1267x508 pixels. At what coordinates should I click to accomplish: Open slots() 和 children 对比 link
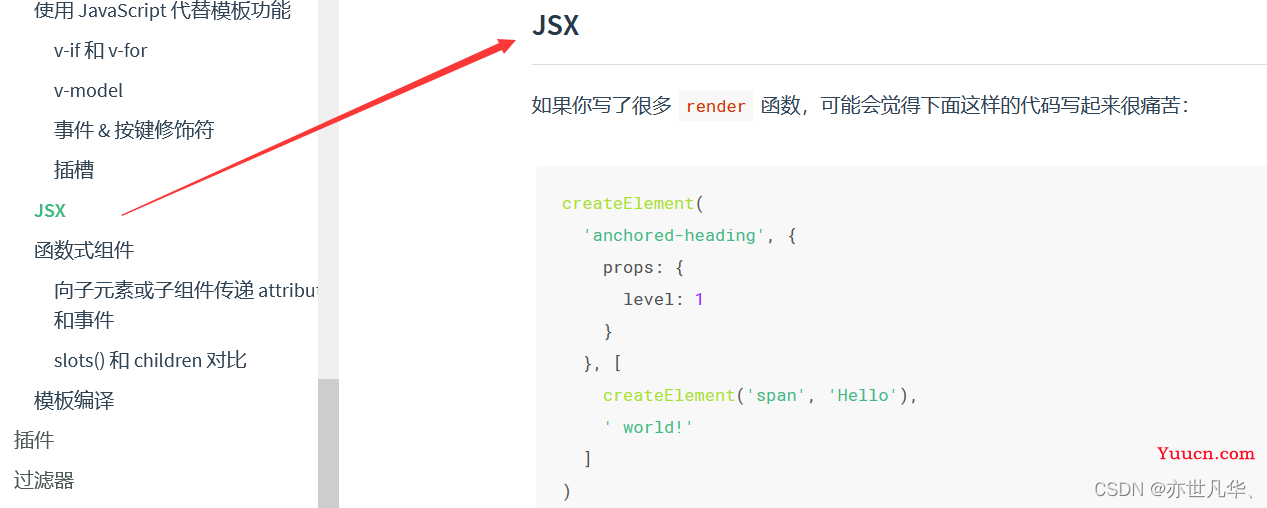tap(150, 360)
